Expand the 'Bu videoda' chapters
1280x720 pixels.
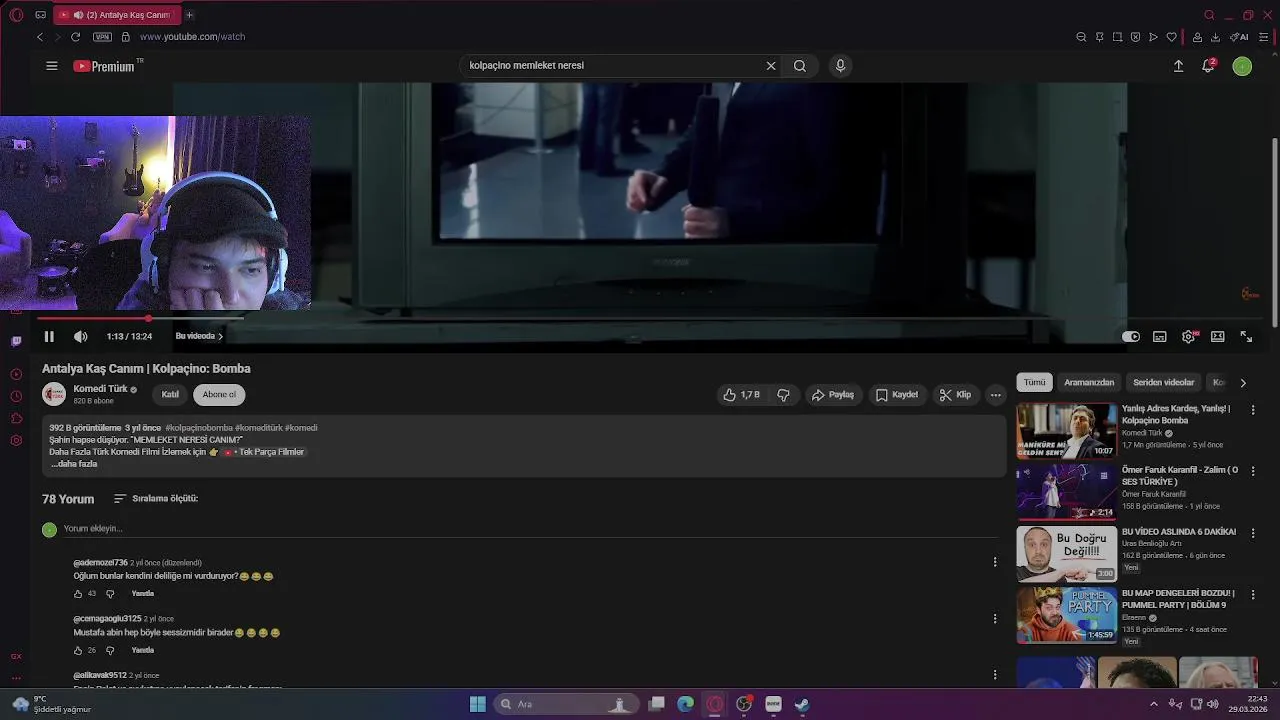199,337
